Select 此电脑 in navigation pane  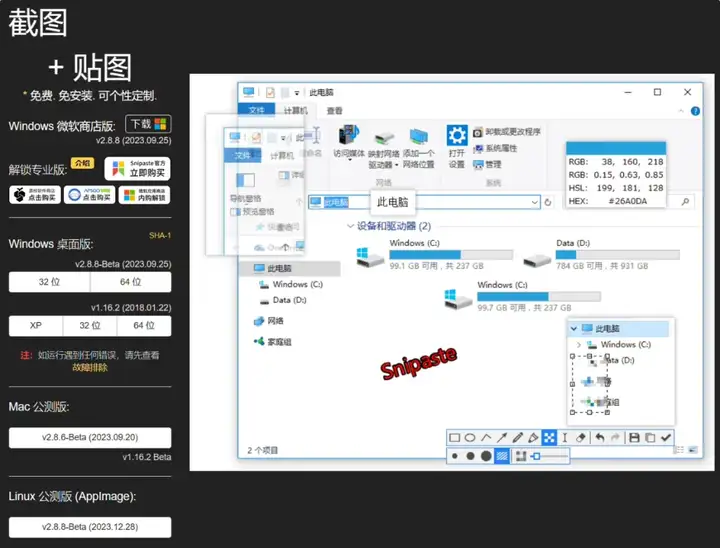[290, 268]
